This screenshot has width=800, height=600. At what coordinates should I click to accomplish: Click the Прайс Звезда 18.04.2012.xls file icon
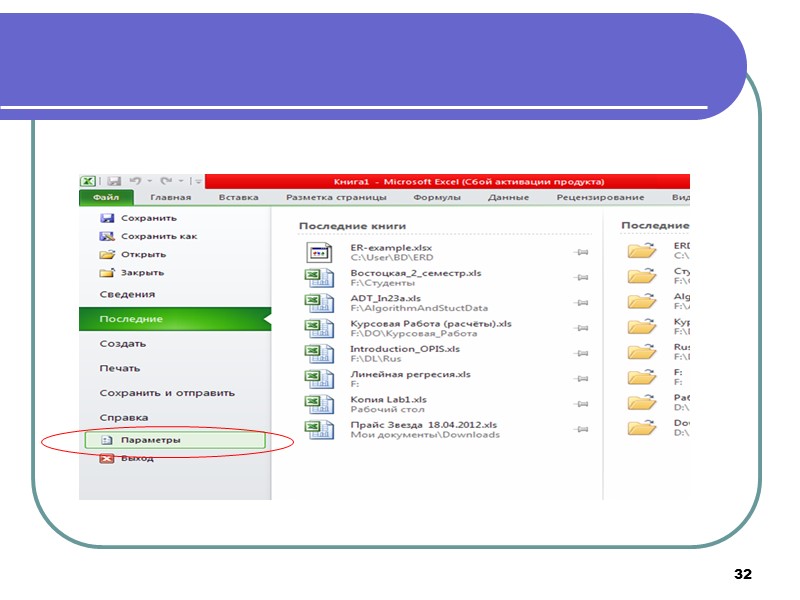pos(319,430)
